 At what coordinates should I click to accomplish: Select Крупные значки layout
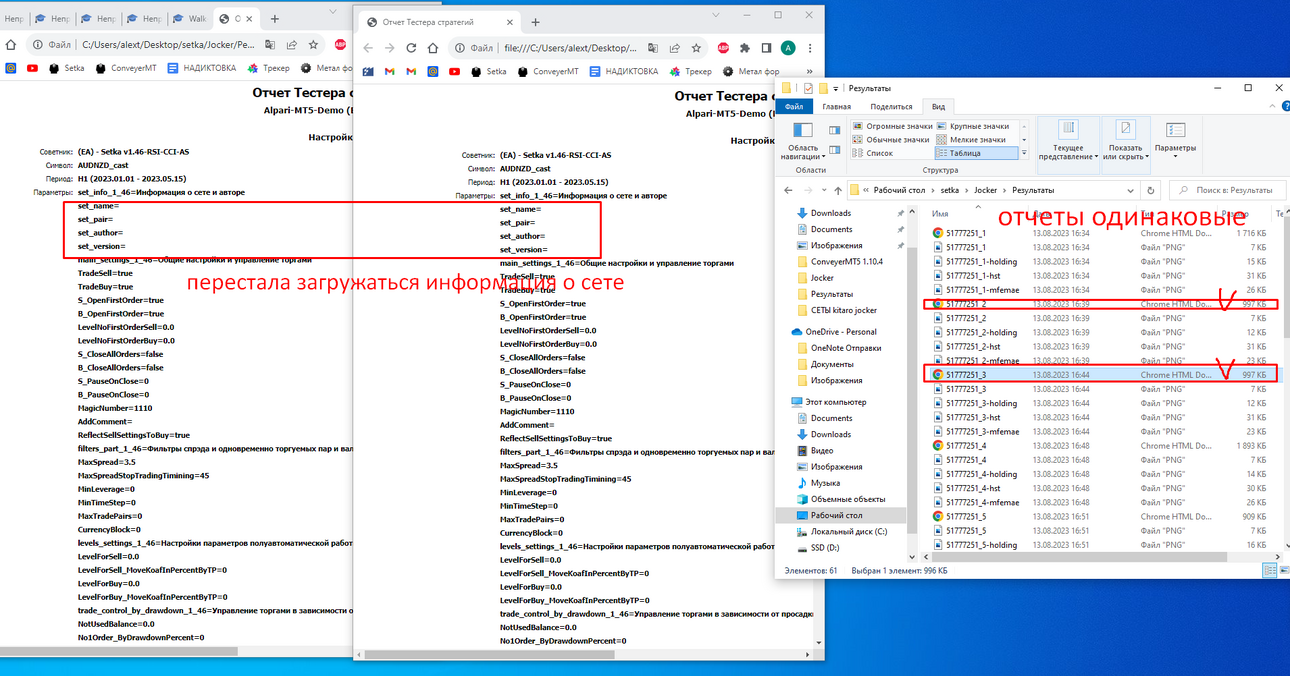(972, 126)
